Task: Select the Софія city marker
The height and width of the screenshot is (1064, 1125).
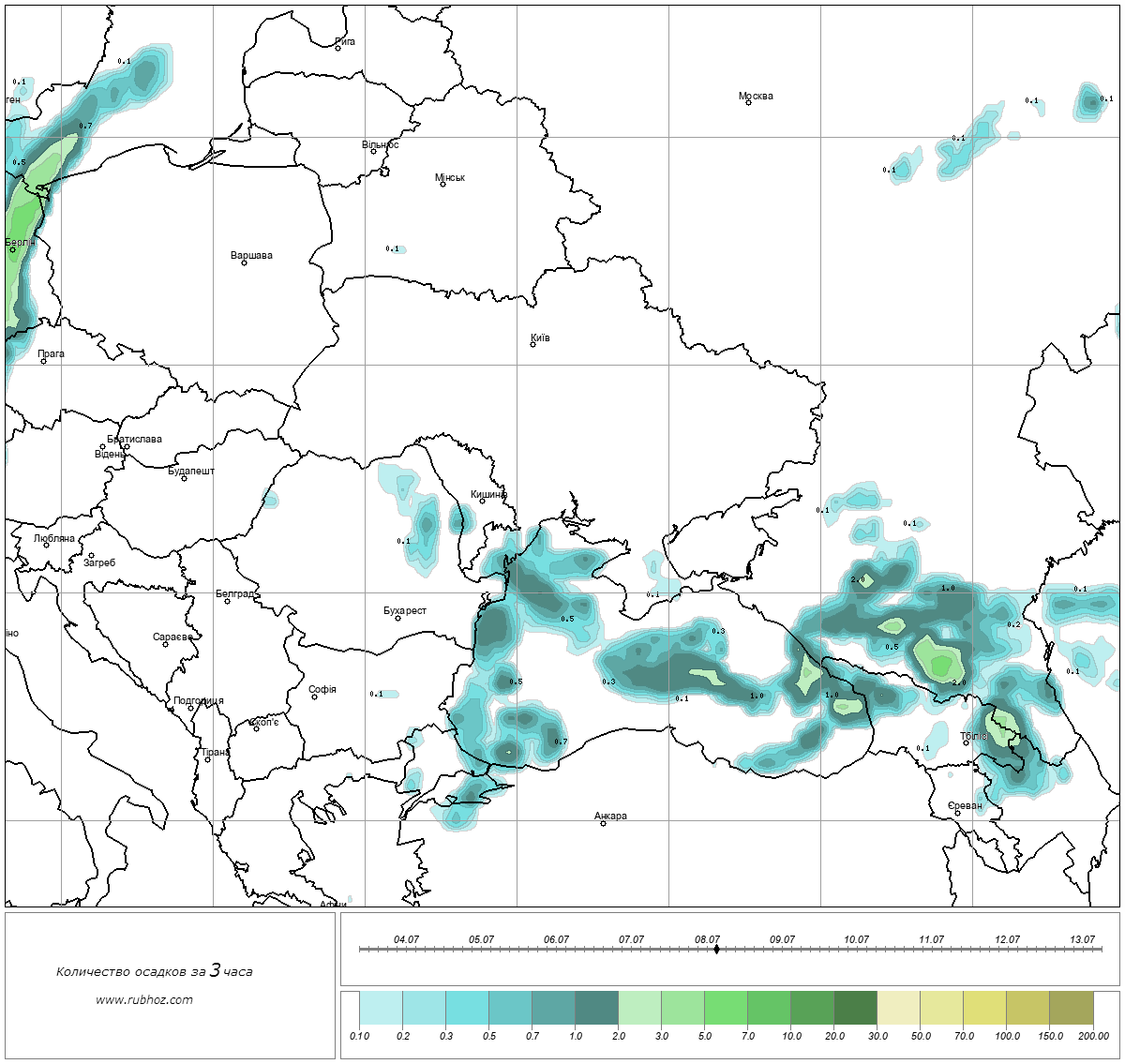Action: click(315, 697)
